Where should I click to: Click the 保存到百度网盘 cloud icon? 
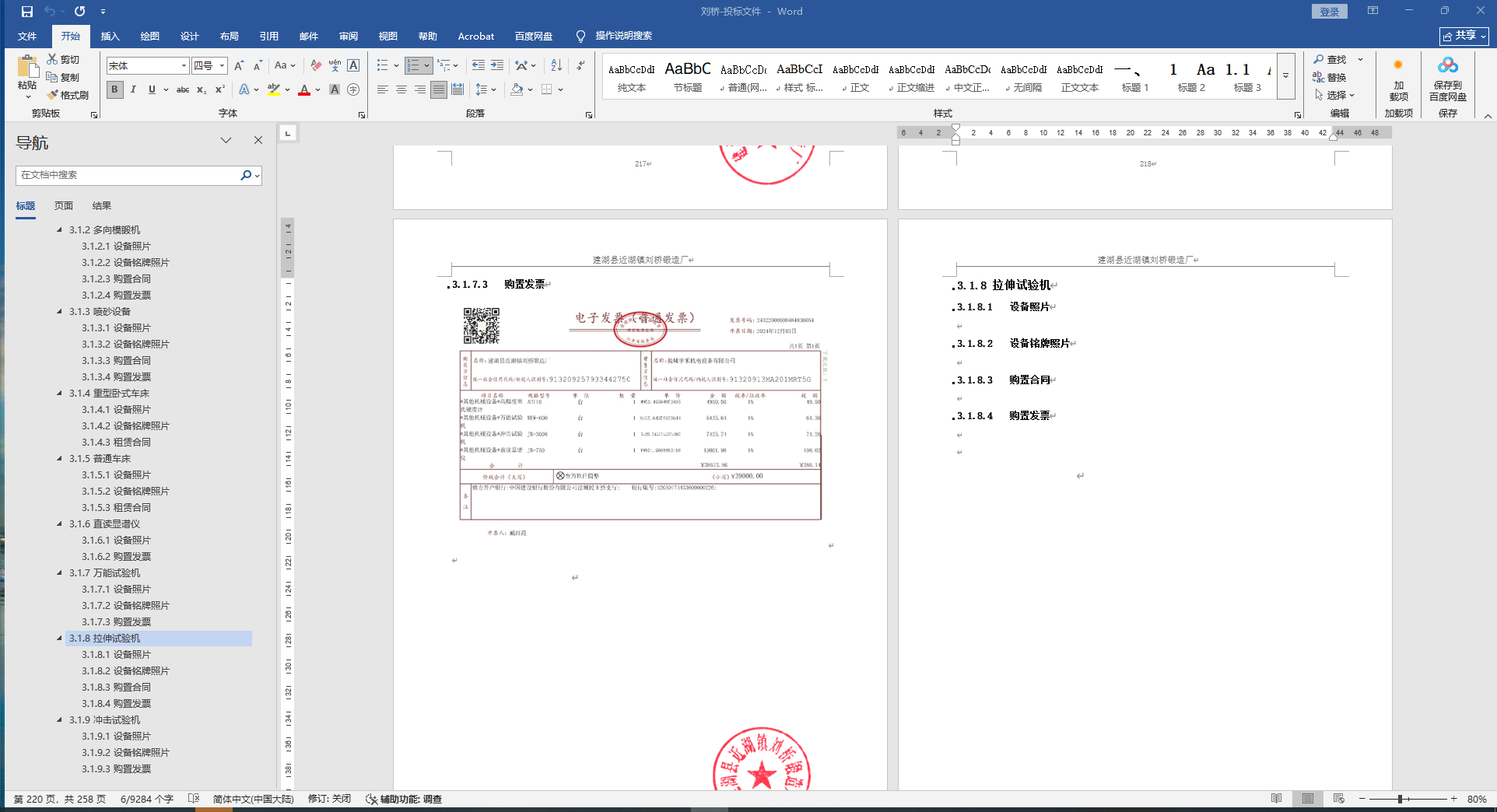coord(1448,78)
